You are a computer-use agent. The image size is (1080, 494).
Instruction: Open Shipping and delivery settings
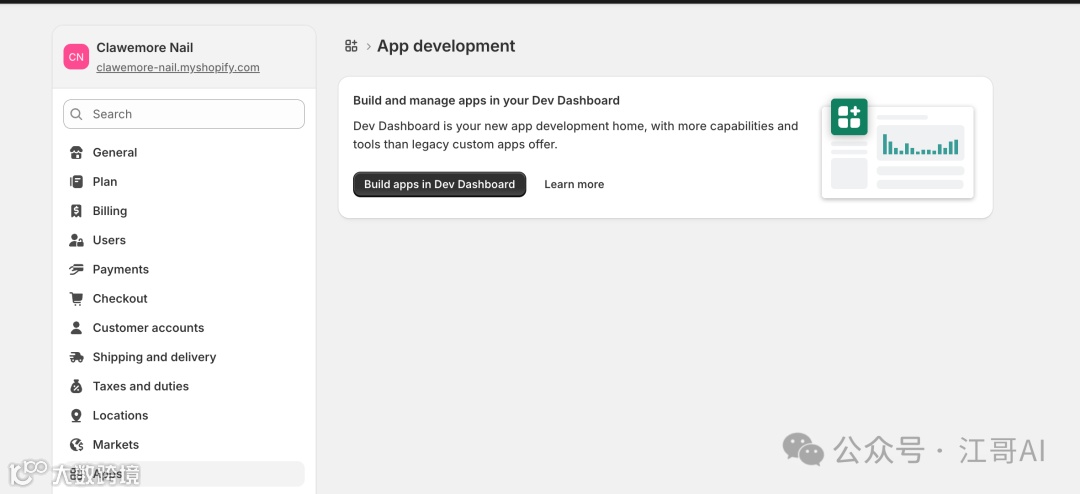[184, 357]
